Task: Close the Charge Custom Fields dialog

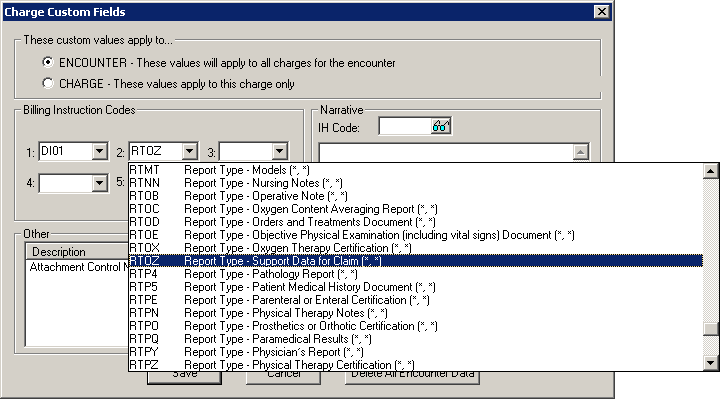Action: point(602,11)
